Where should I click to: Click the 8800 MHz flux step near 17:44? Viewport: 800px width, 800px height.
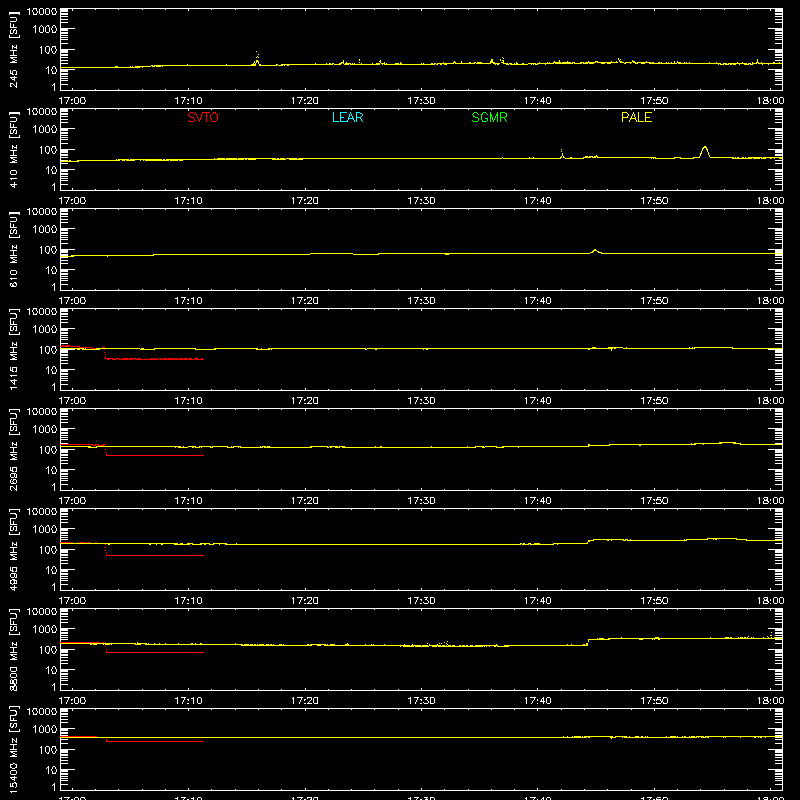tap(588, 642)
